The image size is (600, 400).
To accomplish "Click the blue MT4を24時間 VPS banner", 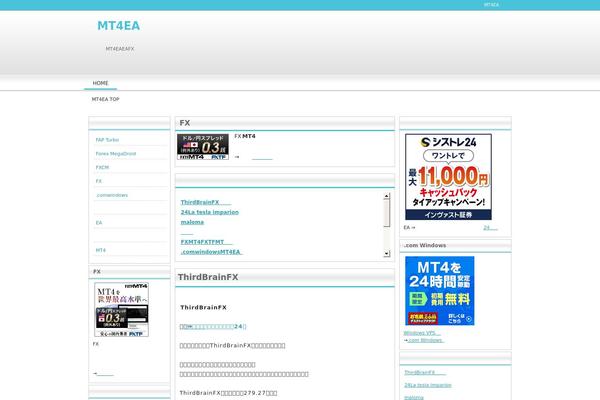I will [440, 291].
